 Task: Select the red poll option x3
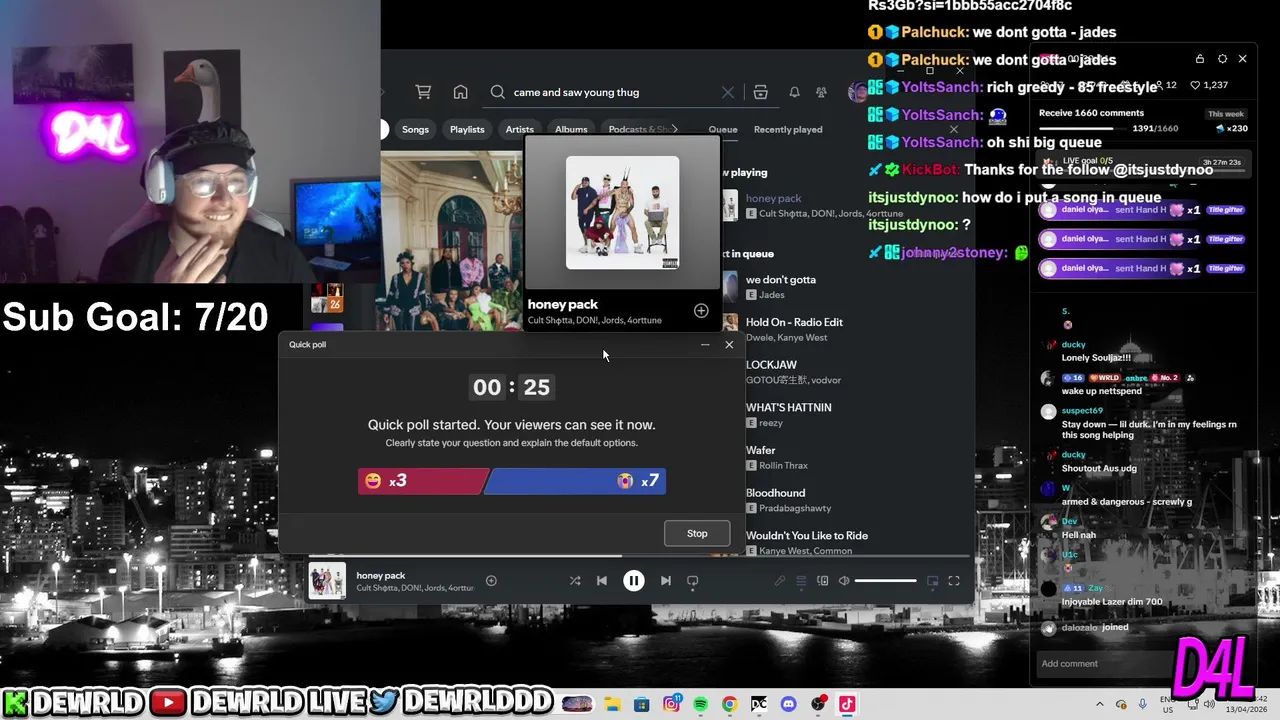[x=423, y=481]
